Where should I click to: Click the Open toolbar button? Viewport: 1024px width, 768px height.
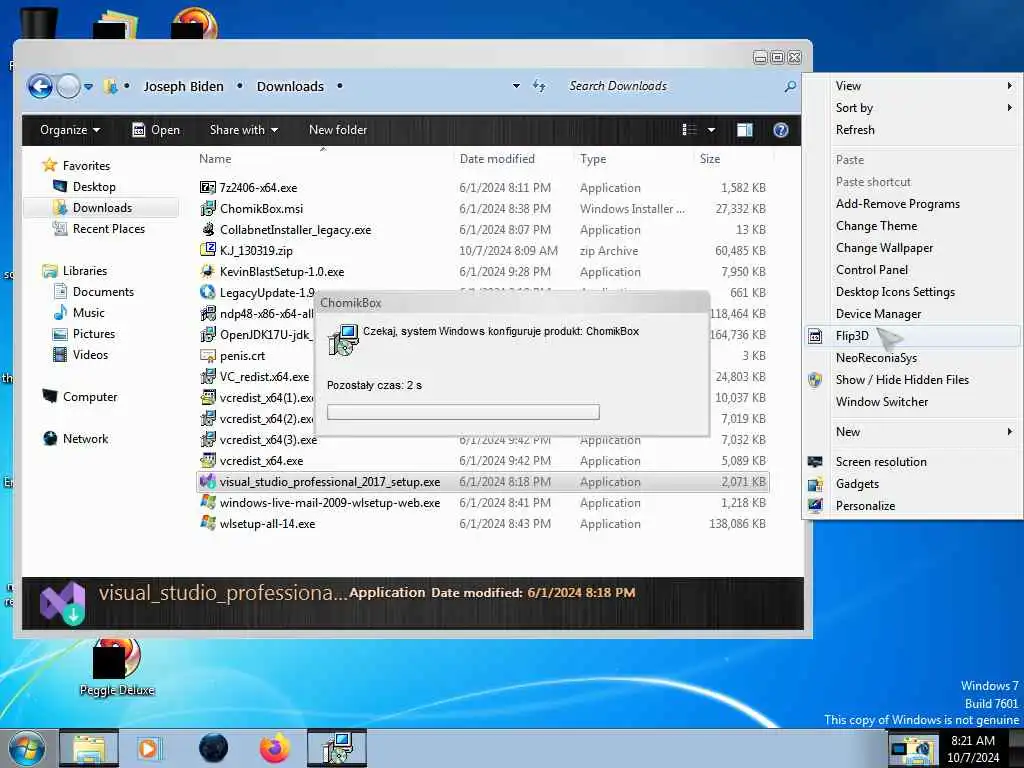(156, 130)
